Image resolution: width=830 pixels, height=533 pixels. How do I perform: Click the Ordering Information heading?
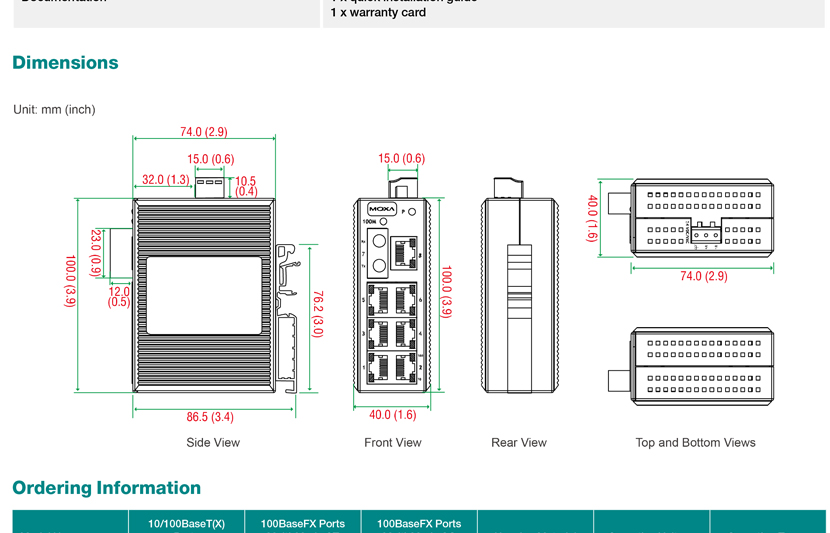point(106,487)
